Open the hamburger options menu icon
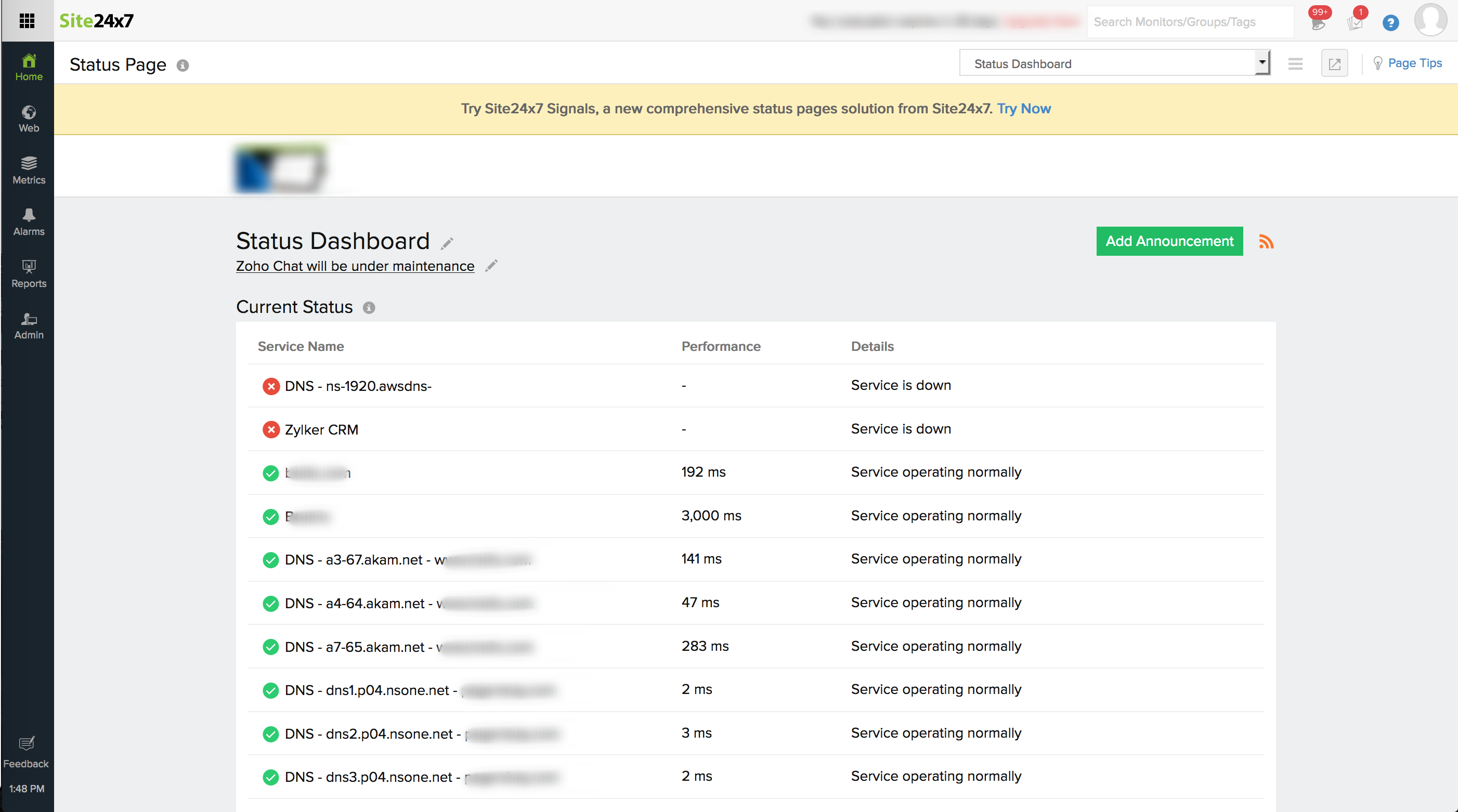Image resolution: width=1458 pixels, height=812 pixels. point(1295,63)
